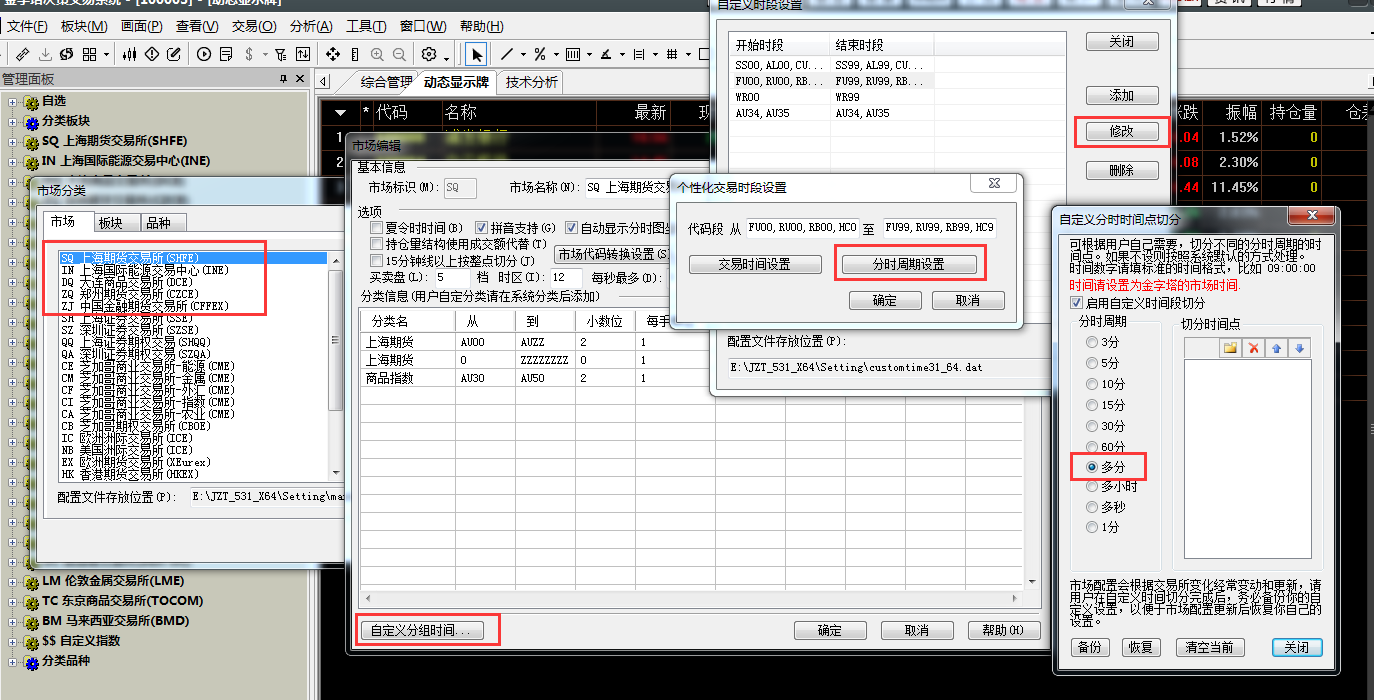Select the line drawing tool
1374x700 pixels.
506,54
